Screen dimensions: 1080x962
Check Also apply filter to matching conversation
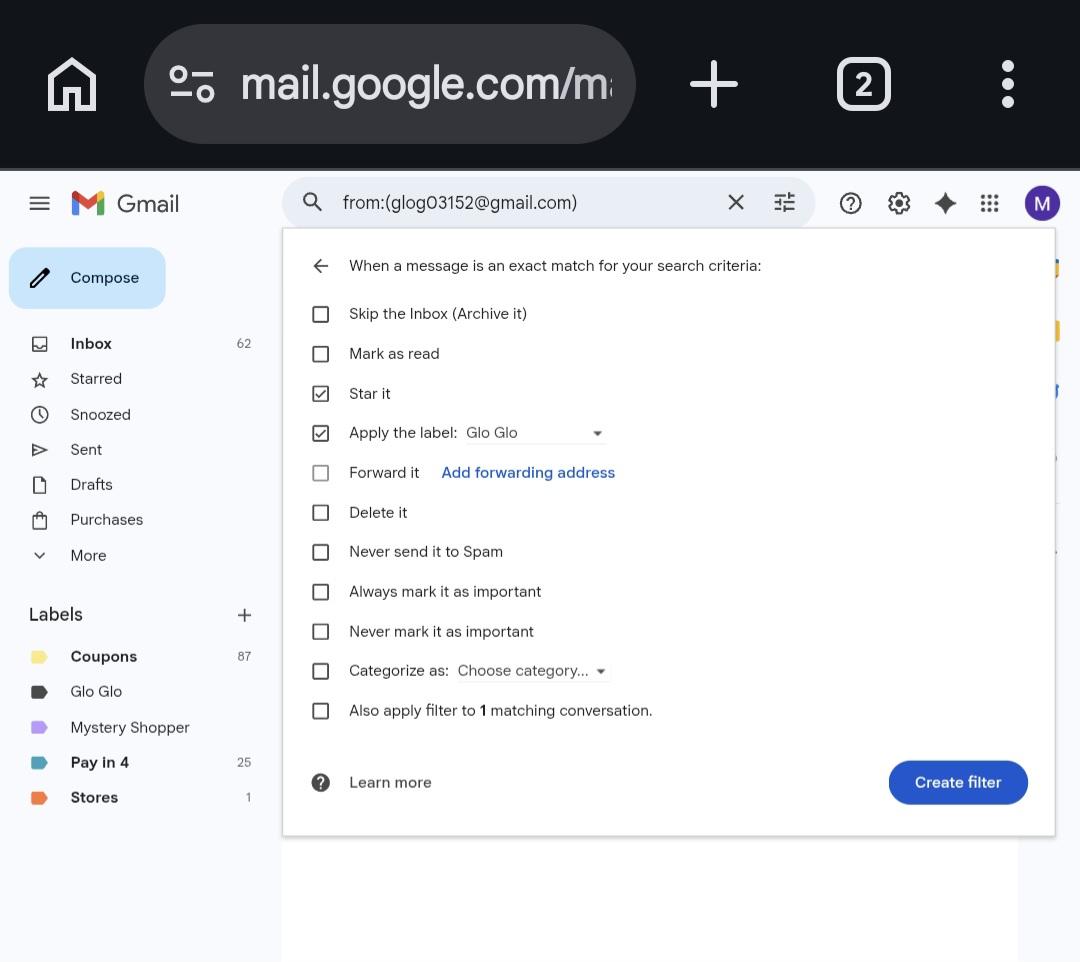[x=320, y=711]
